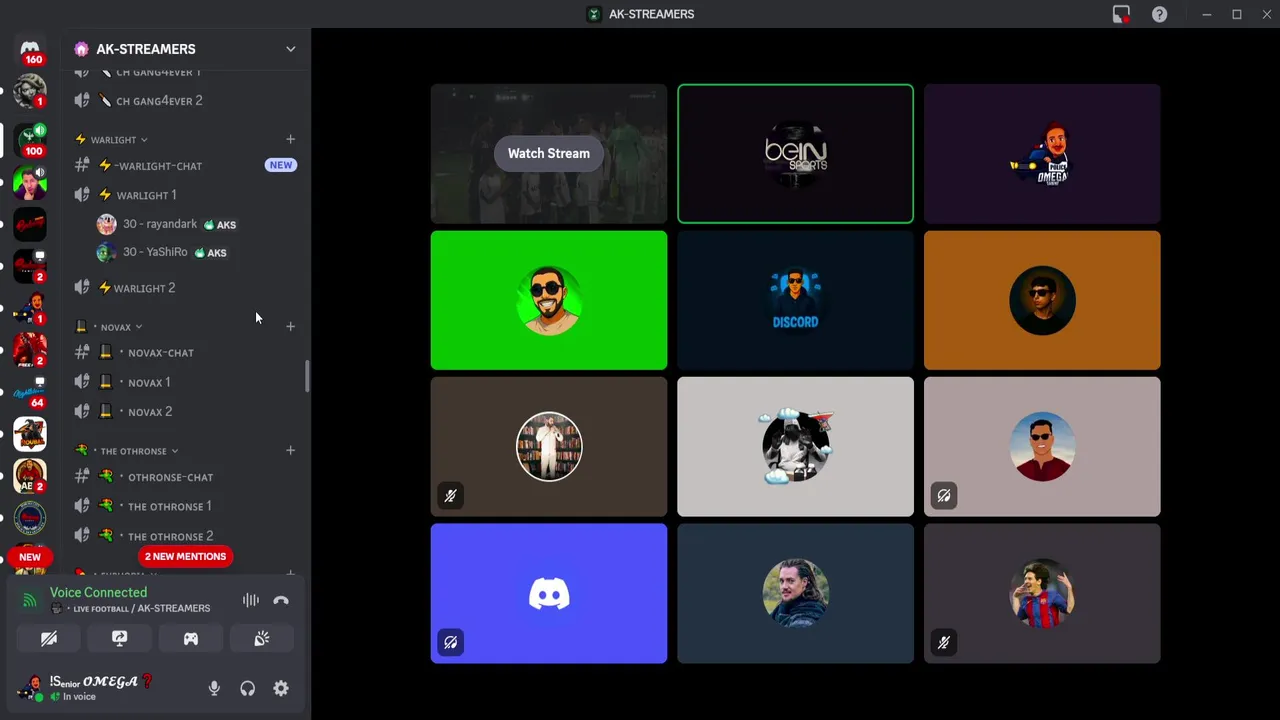Join WARLIGHT 2 voice channel

(185, 288)
